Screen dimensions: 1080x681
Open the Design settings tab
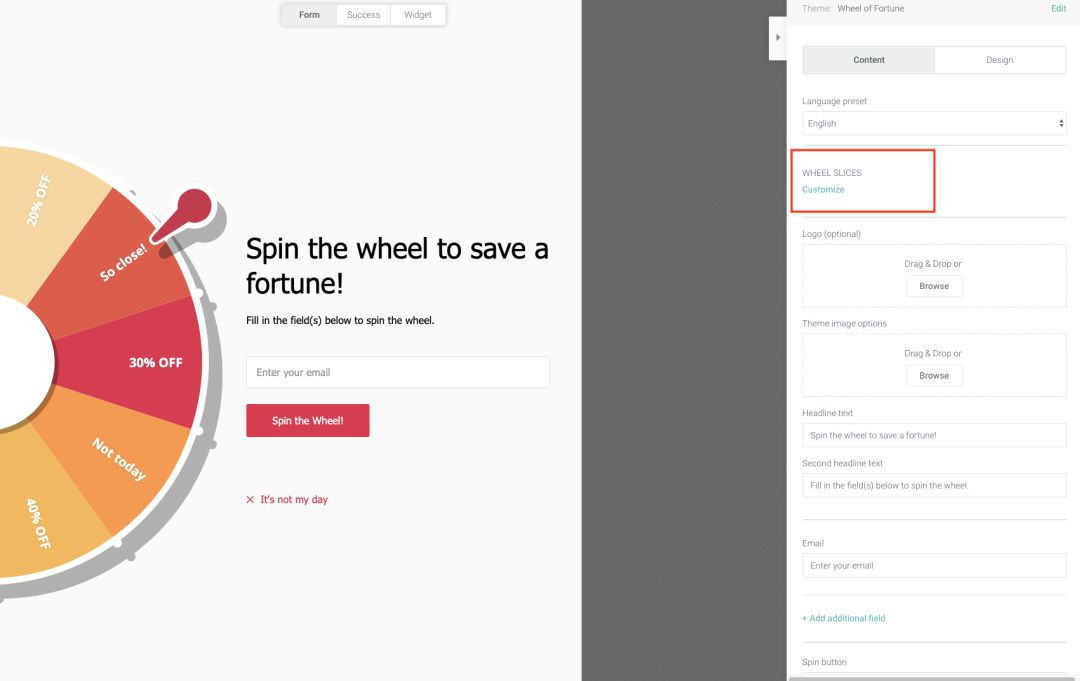point(999,60)
